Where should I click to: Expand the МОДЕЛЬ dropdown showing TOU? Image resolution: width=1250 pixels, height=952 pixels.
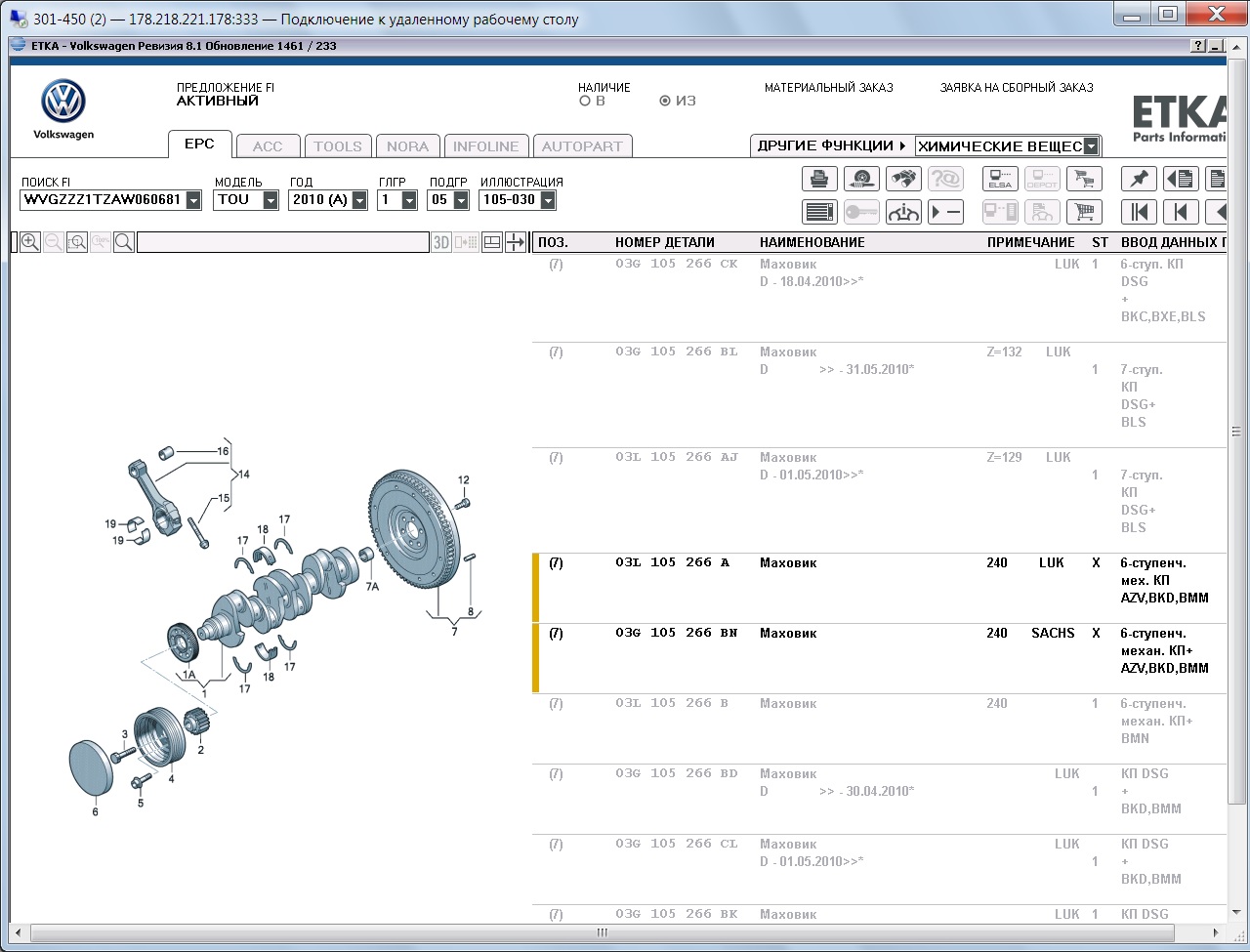click(271, 200)
